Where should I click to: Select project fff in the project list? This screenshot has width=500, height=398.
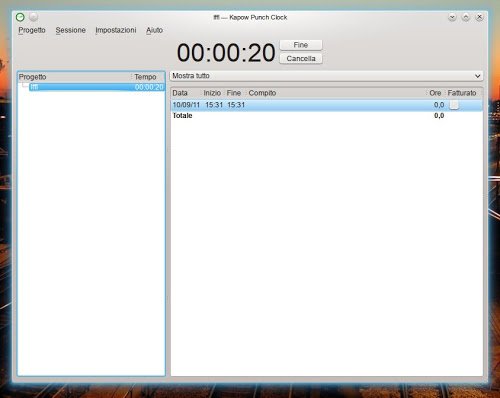97,87
